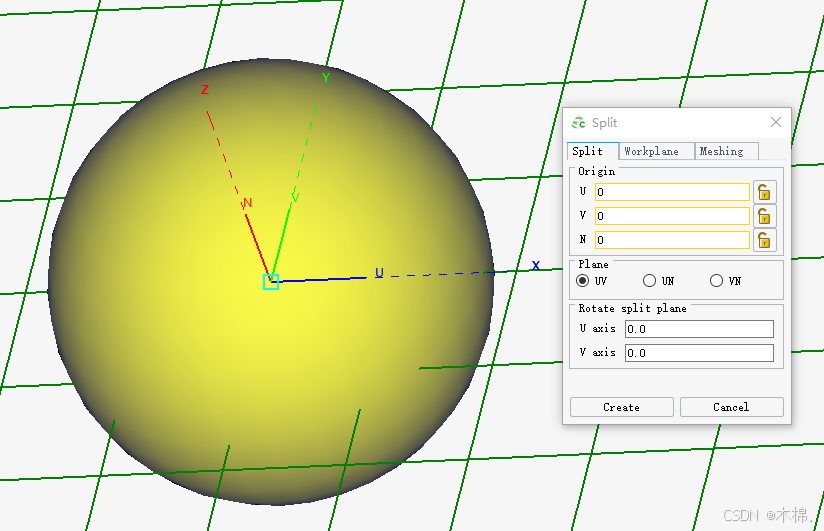Focus the Origin N input field
The width and height of the screenshot is (824, 531).
672,240
